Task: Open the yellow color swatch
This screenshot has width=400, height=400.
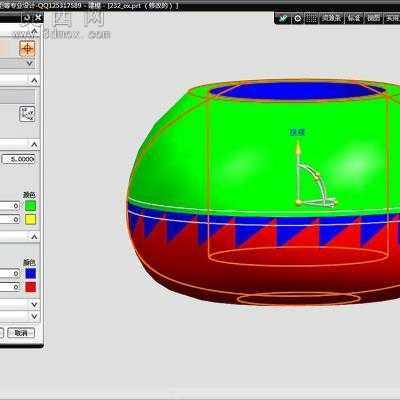Action: [x=30, y=219]
